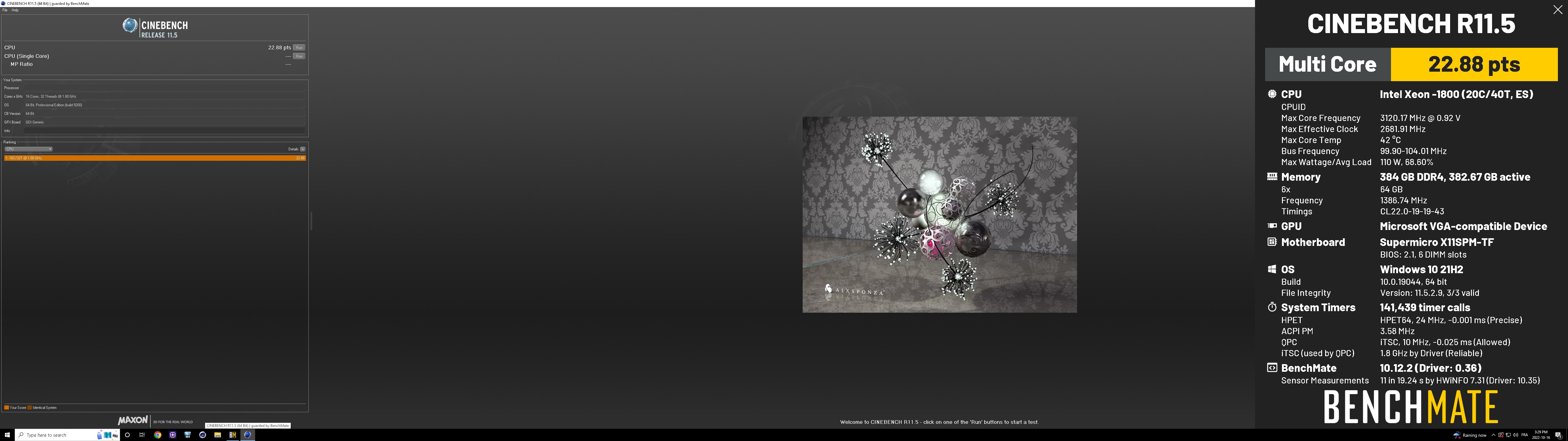Click the rendered spheres benchmark image
The width and height of the screenshot is (1568, 441).
[939, 214]
